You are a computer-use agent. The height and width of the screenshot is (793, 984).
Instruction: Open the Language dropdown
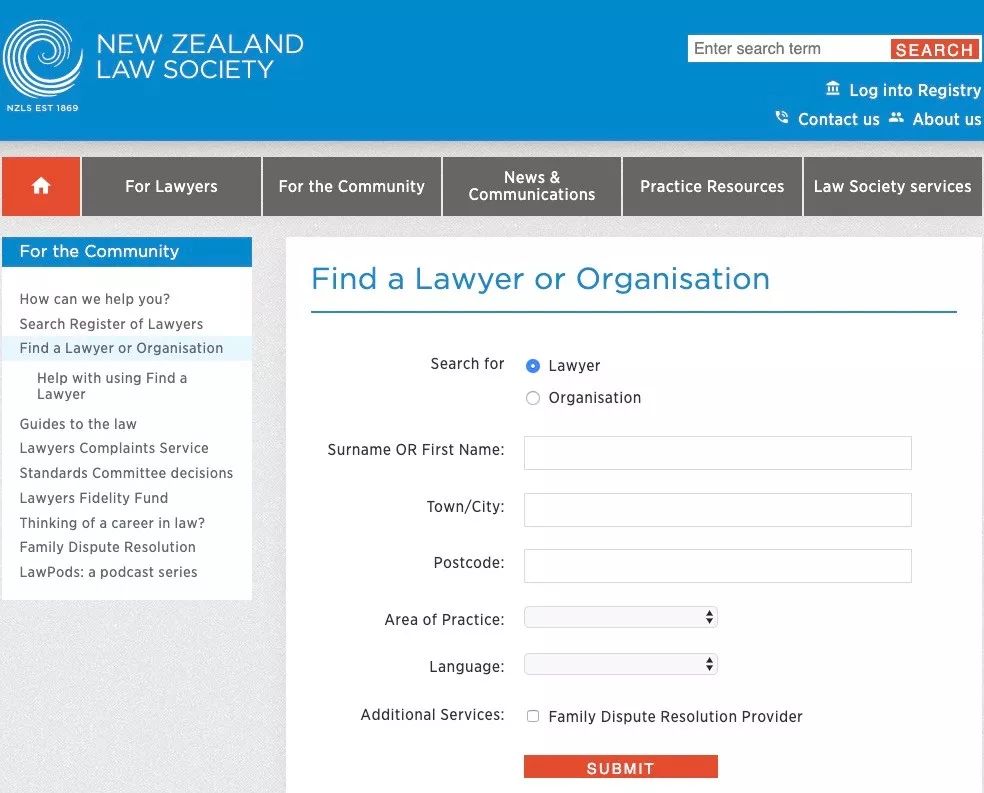[x=621, y=664]
